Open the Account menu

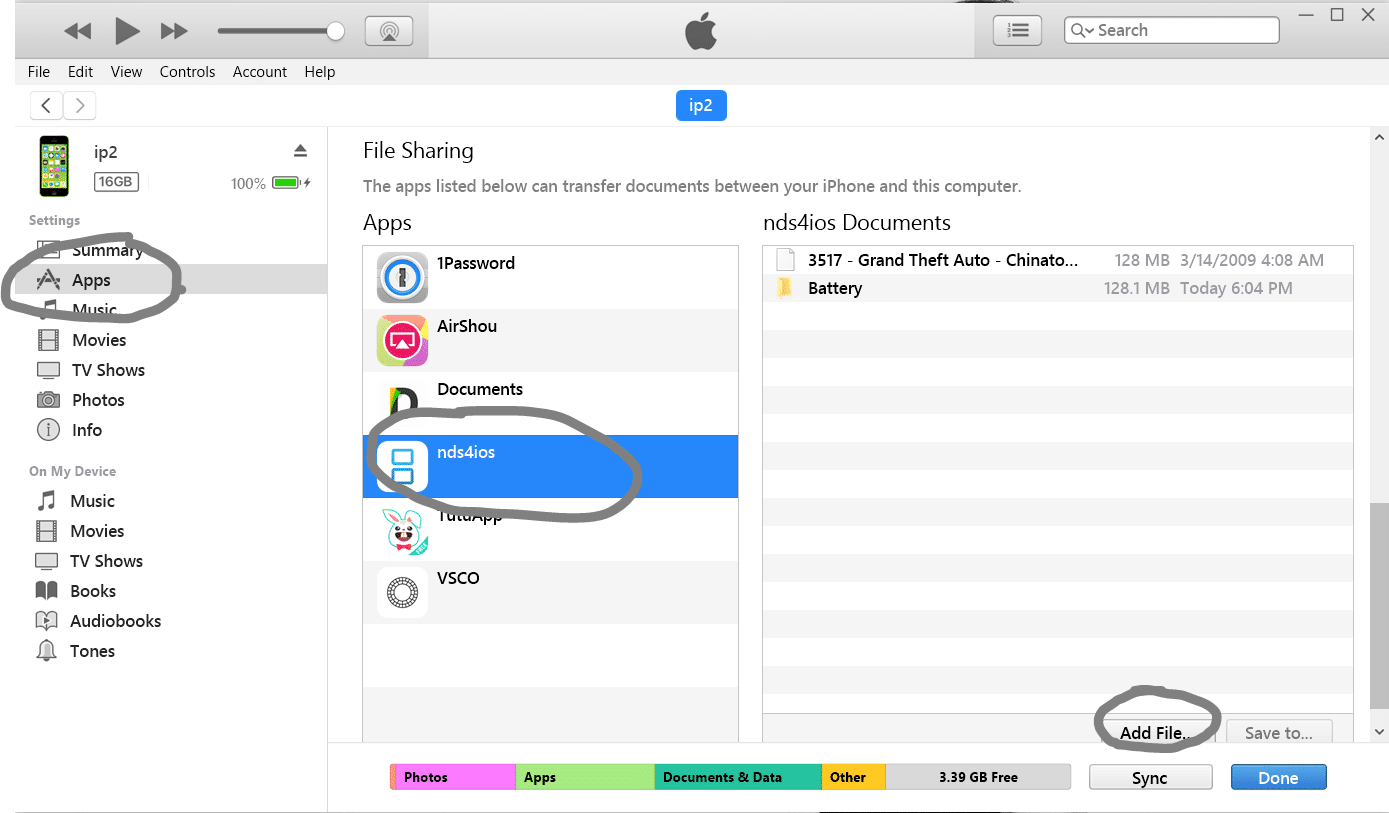point(260,72)
